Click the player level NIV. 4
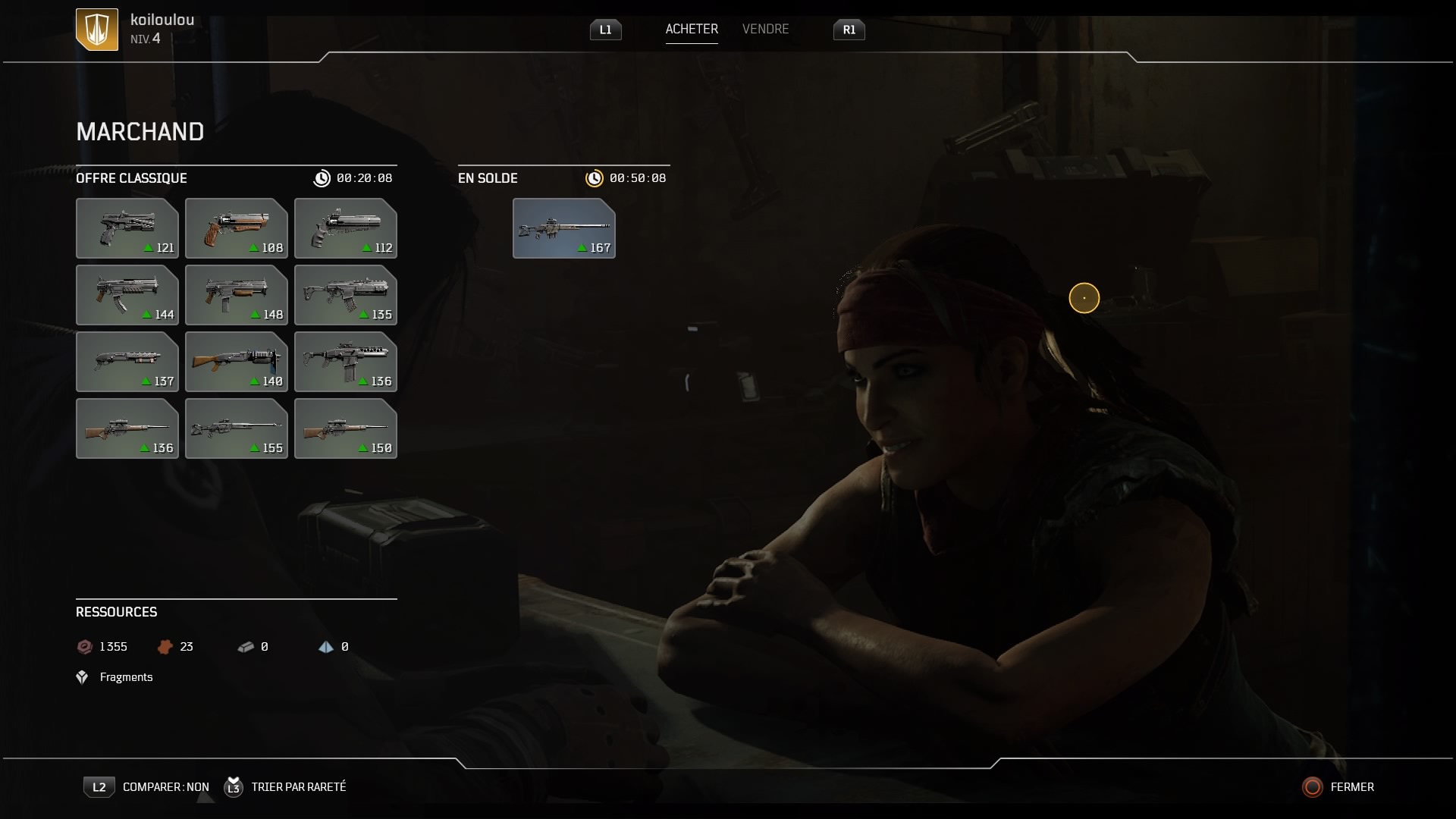 tap(145, 39)
